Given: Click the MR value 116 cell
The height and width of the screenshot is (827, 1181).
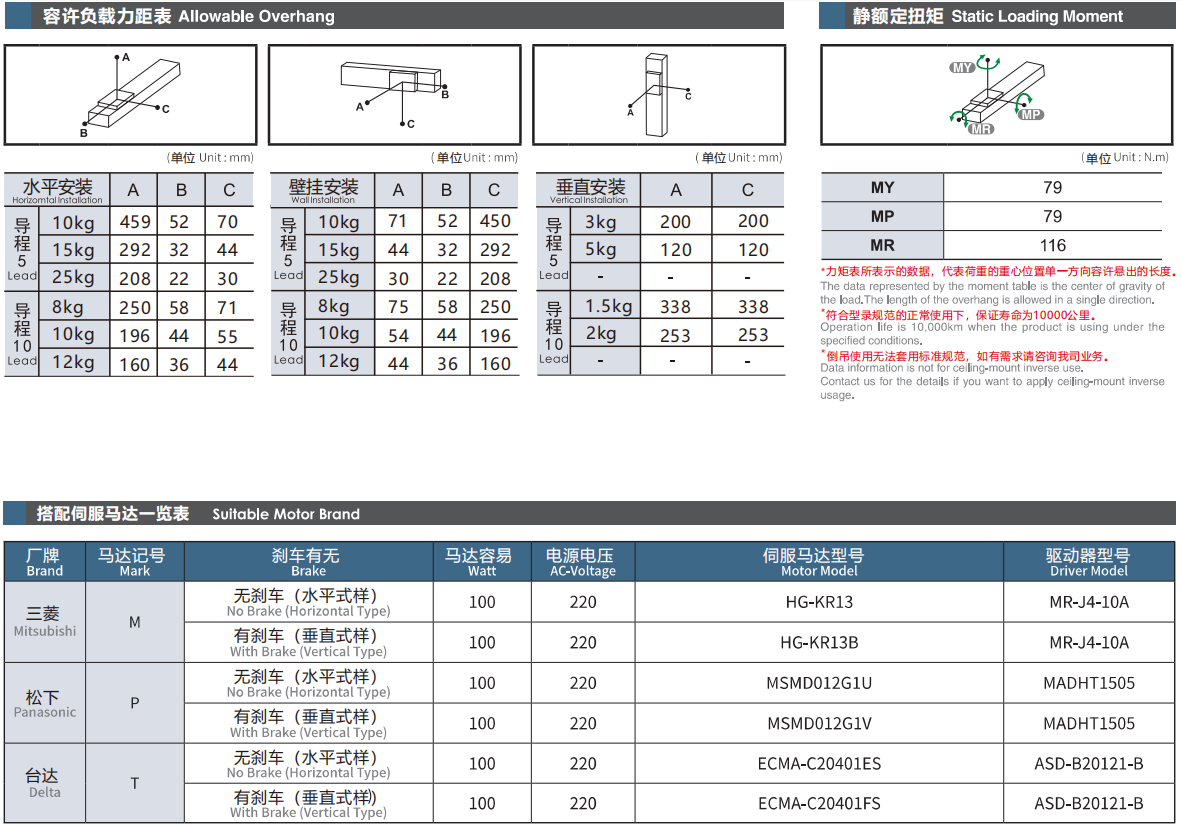Looking at the screenshot, I should (1052, 245).
